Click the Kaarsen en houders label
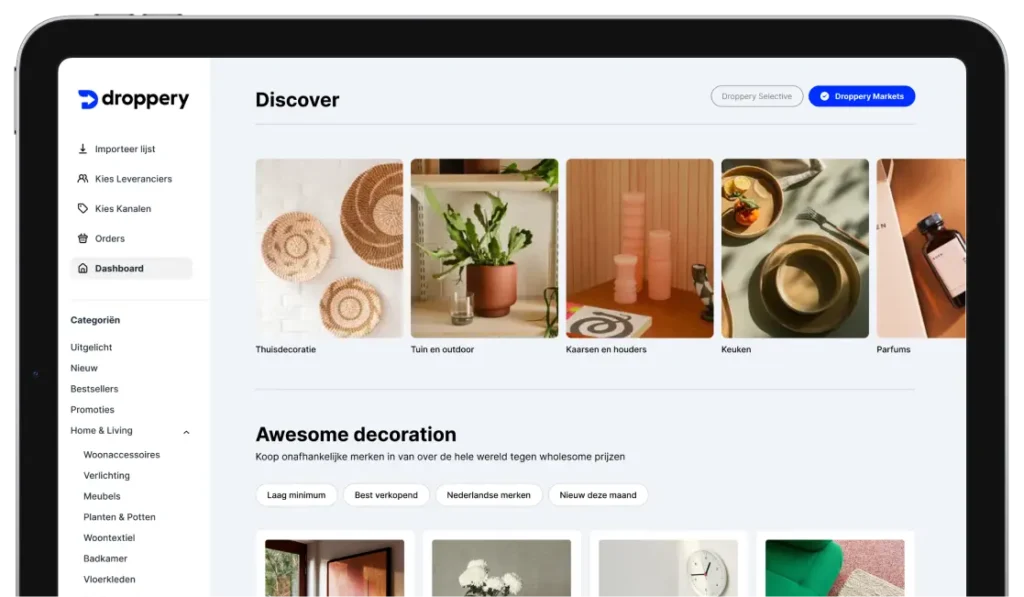 pyautogui.click(x=606, y=349)
